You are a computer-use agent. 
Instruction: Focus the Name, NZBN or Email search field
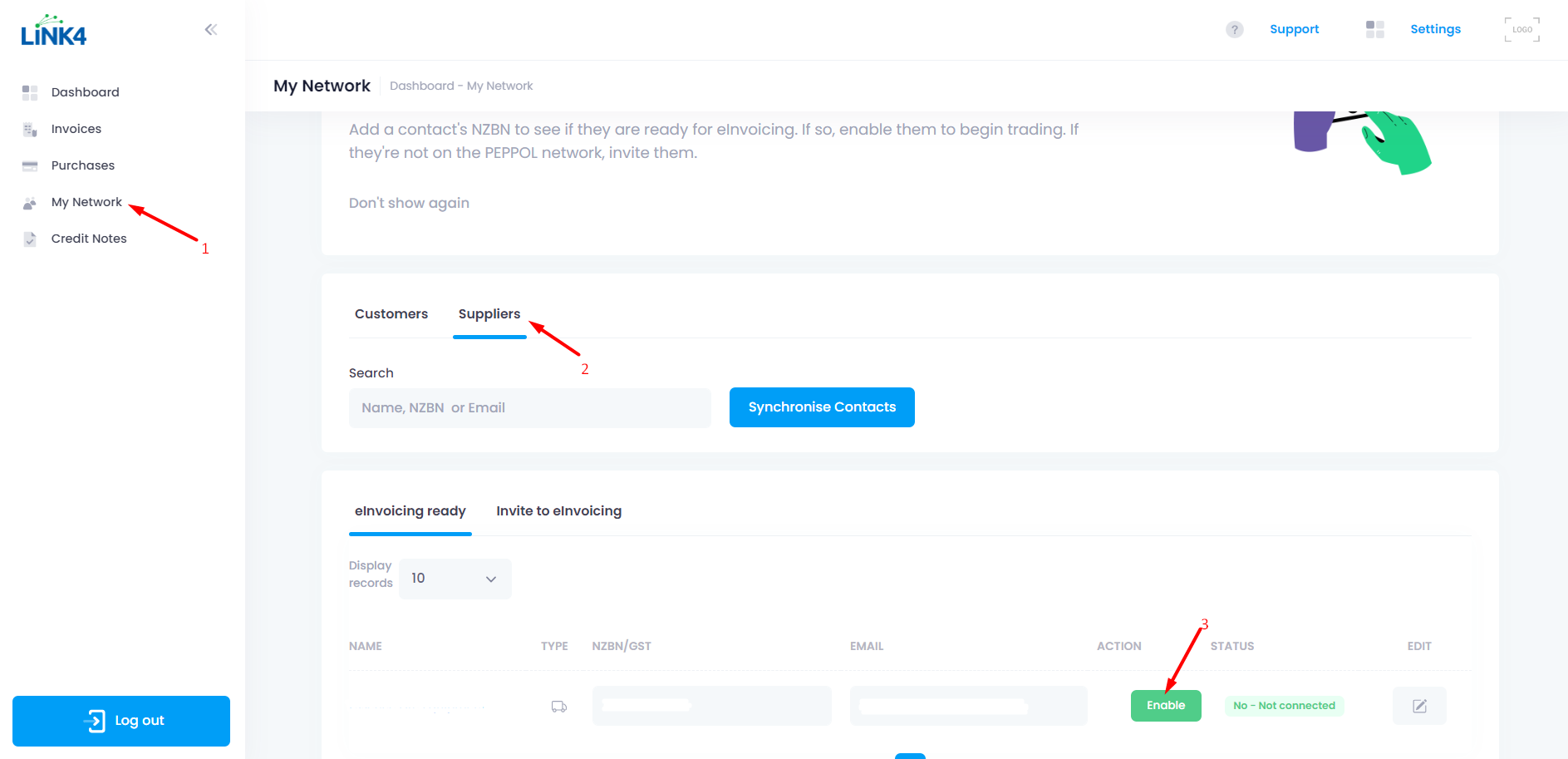530,408
